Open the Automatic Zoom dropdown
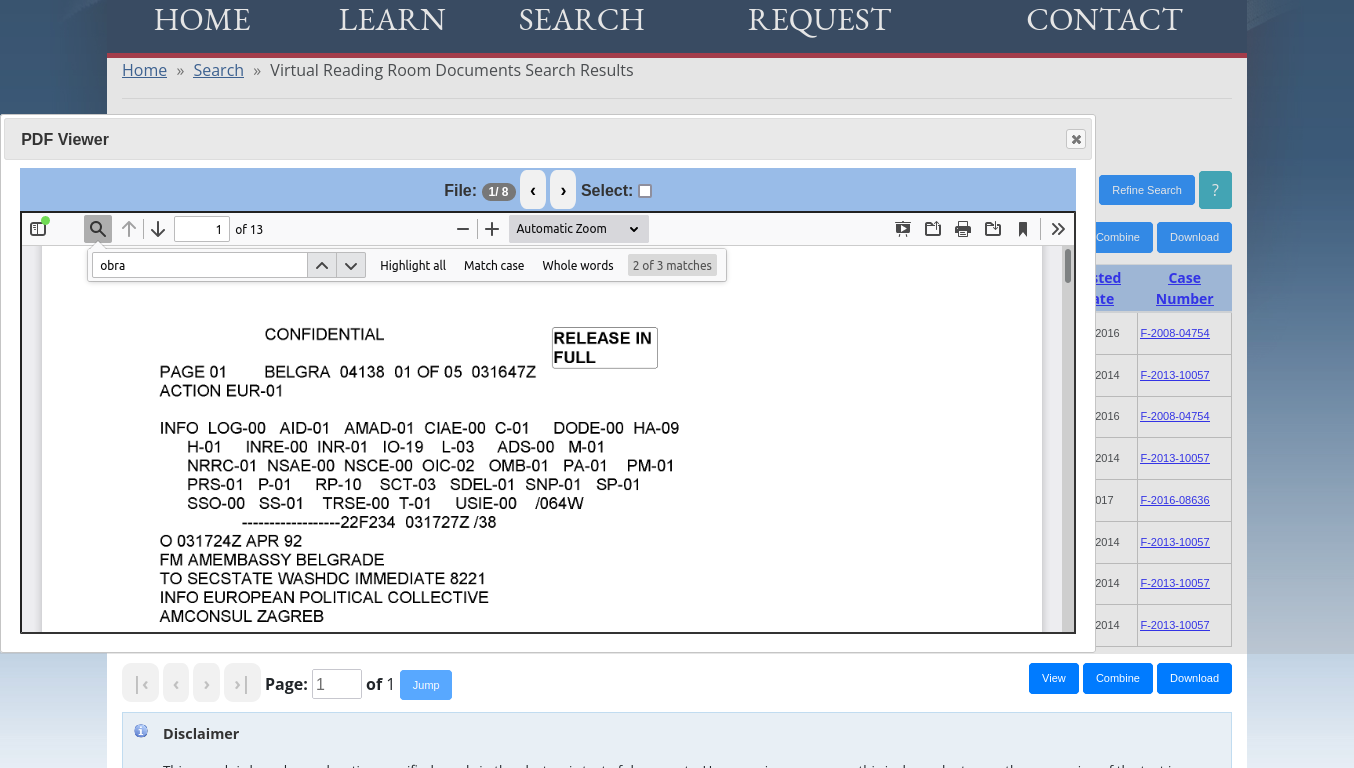The width and height of the screenshot is (1354, 768). 578,229
